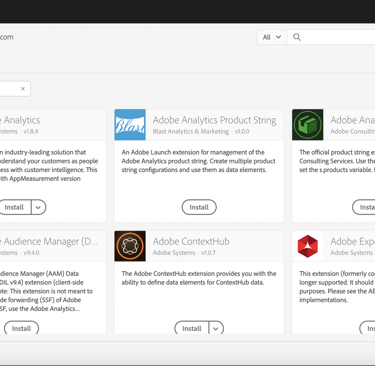Click the green package box extension icon
375x366 pixels.
pyautogui.click(x=308, y=125)
